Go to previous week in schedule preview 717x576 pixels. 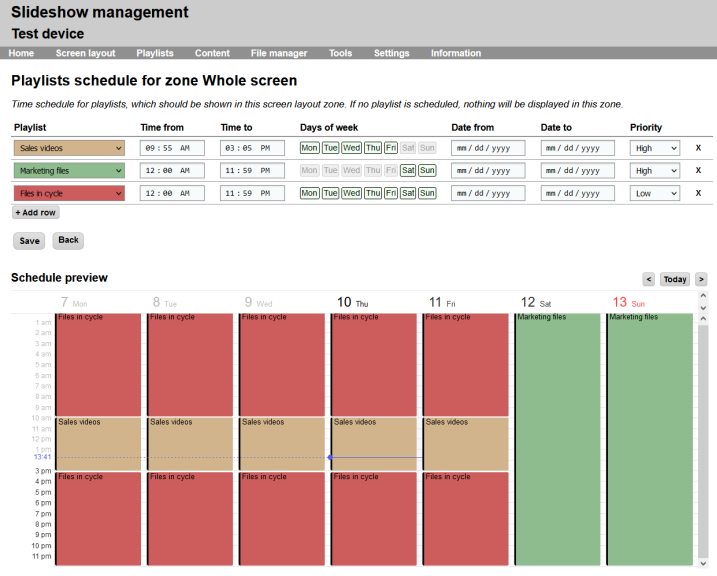pyautogui.click(x=648, y=279)
